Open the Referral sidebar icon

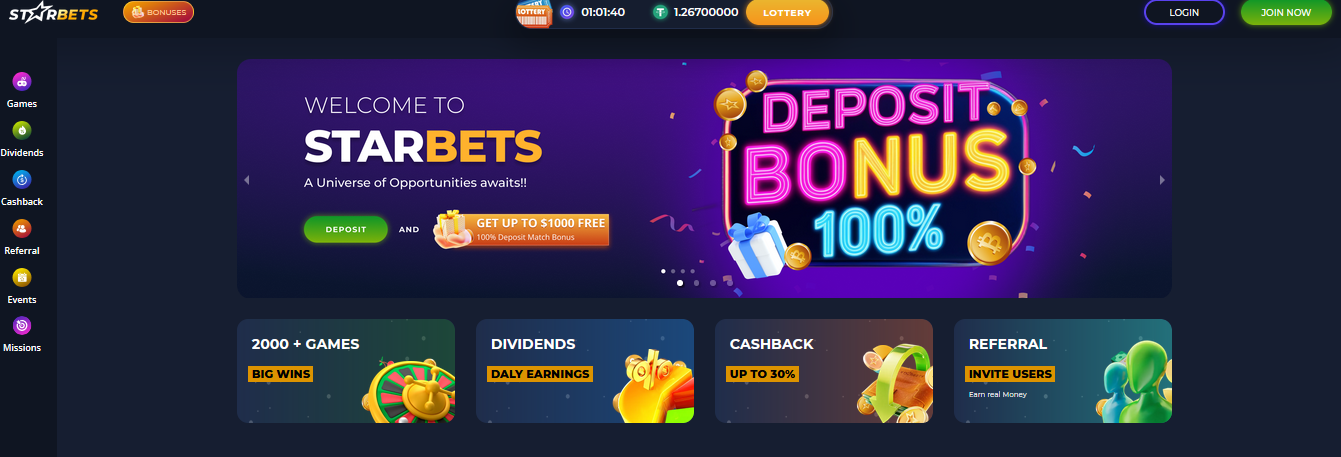22,228
